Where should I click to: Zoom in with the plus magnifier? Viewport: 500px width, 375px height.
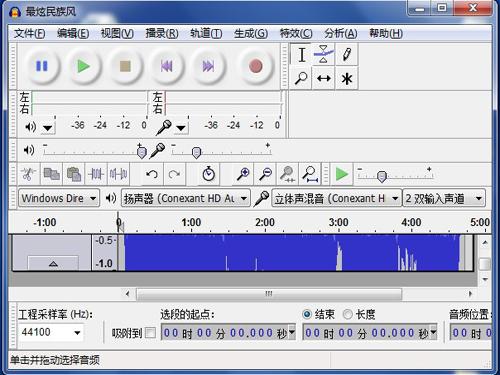[243, 174]
